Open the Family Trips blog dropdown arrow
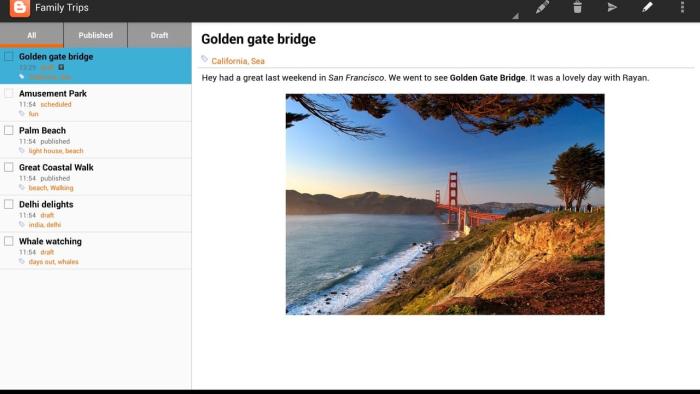Viewport: 700px width, 394px height. coord(516,16)
